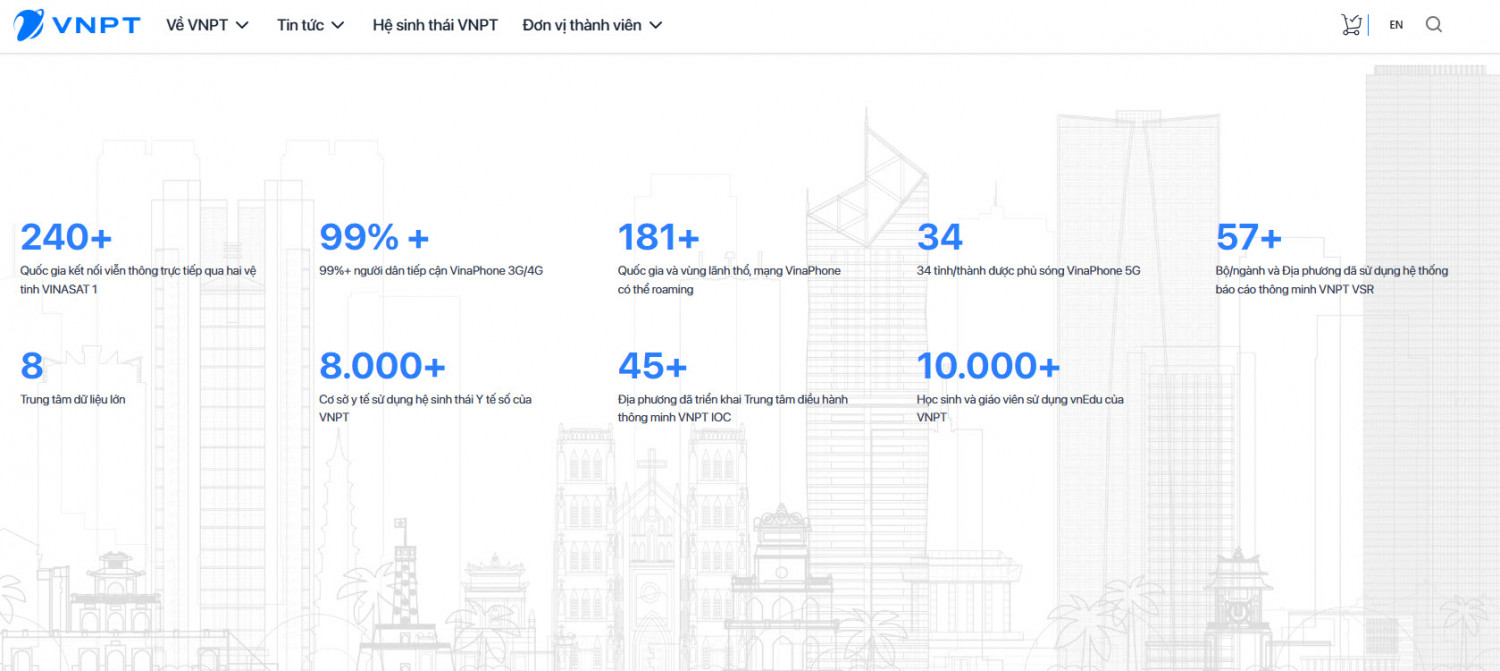Click the VNPT logo
Viewport: 1500px width, 671px height.
pyautogui.click(x=77, y=25)
